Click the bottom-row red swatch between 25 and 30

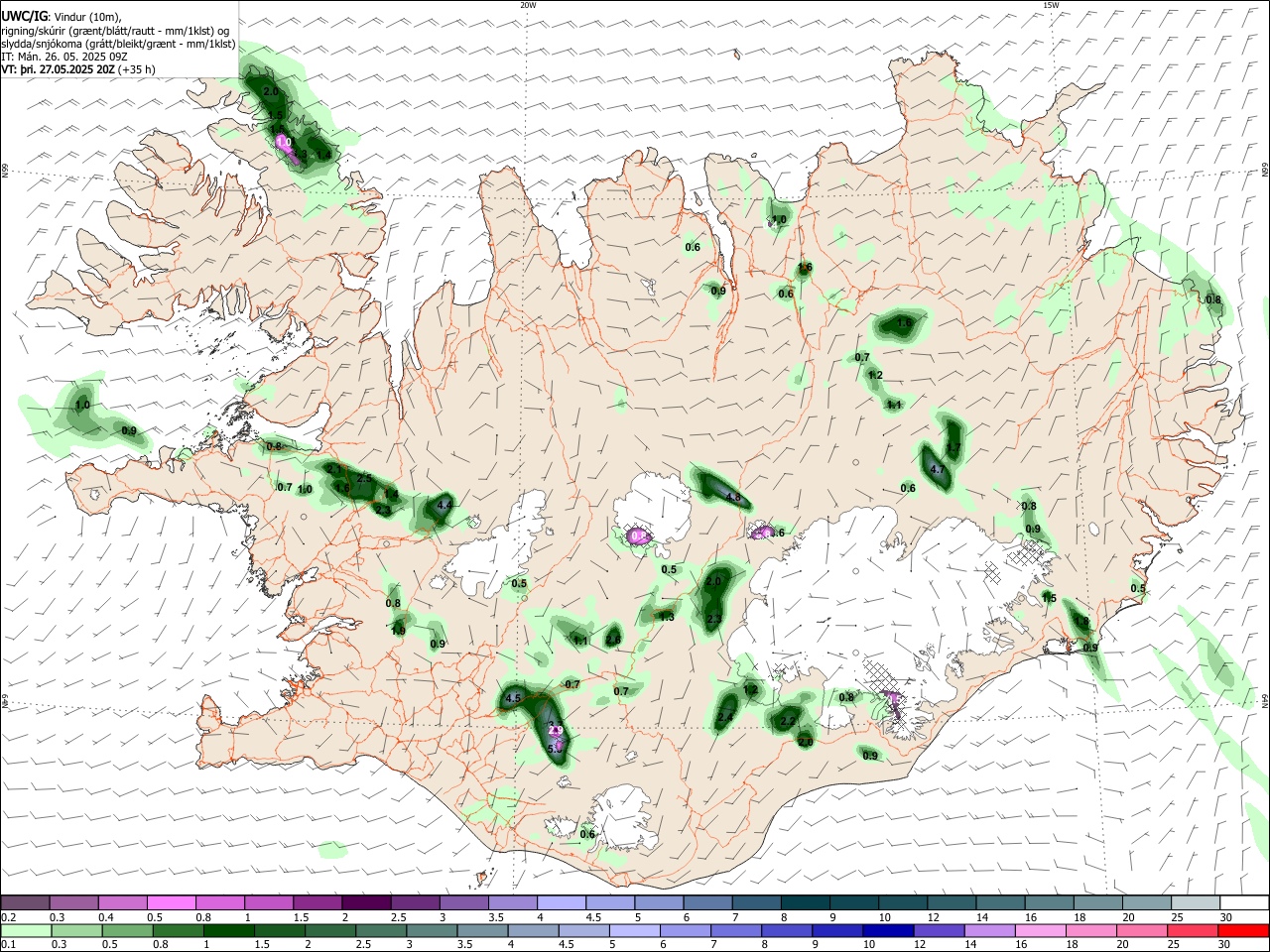coord(1194,930)
